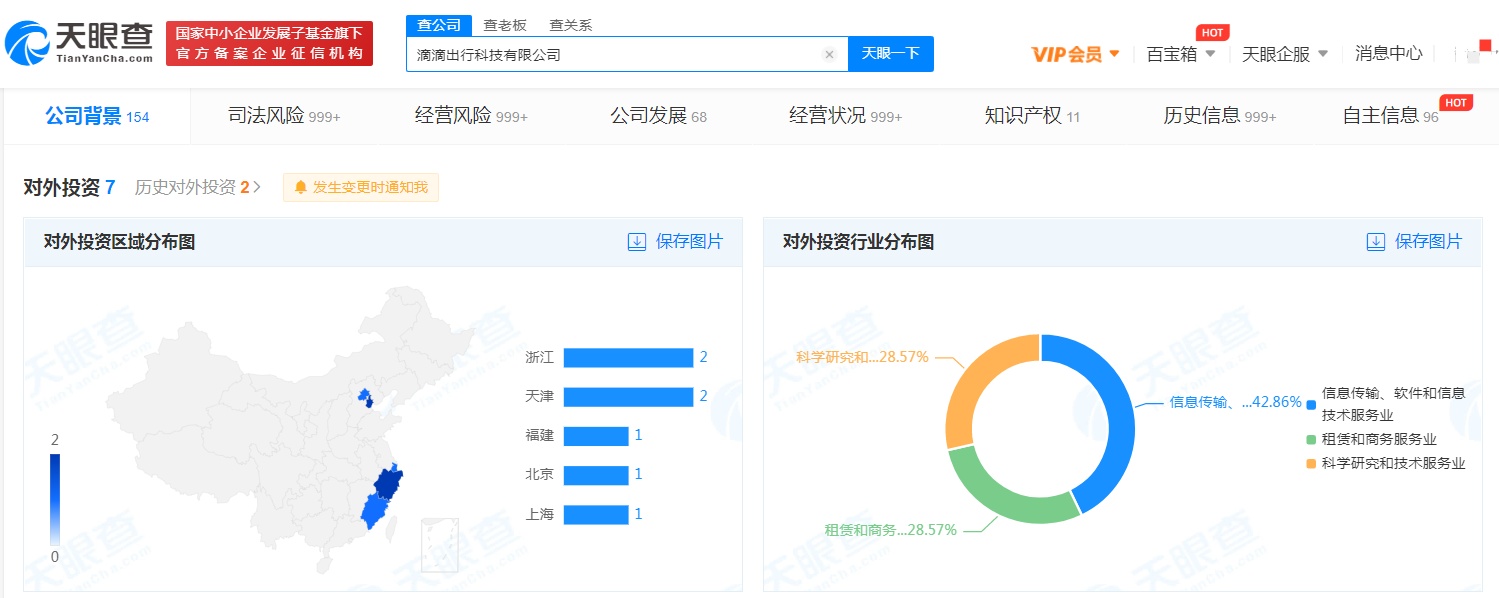Open the 百宝箱 dropdown menu
The image size is (1499, 598).
tap(1181, 54)
